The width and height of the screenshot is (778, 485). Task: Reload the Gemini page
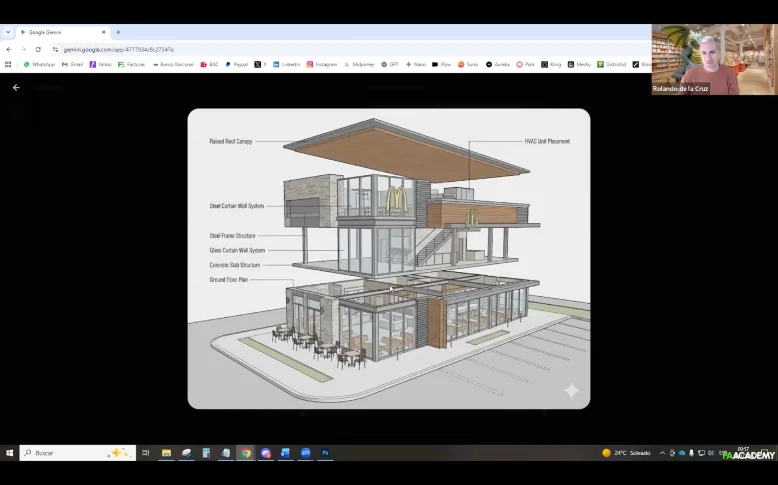click(38, 49)
